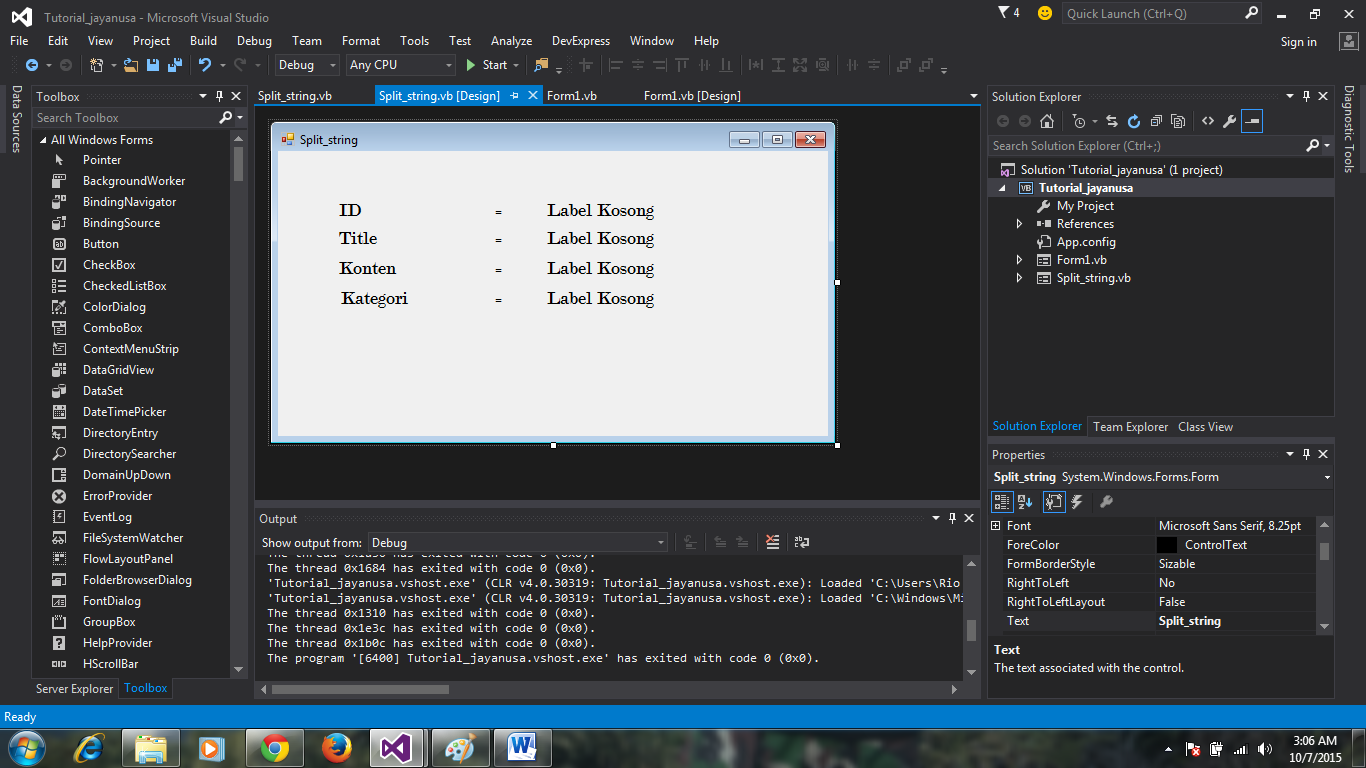1366x768 pixels.
Task: Switch to the Team Explorer tab
Action: [x=1130, y=426]
